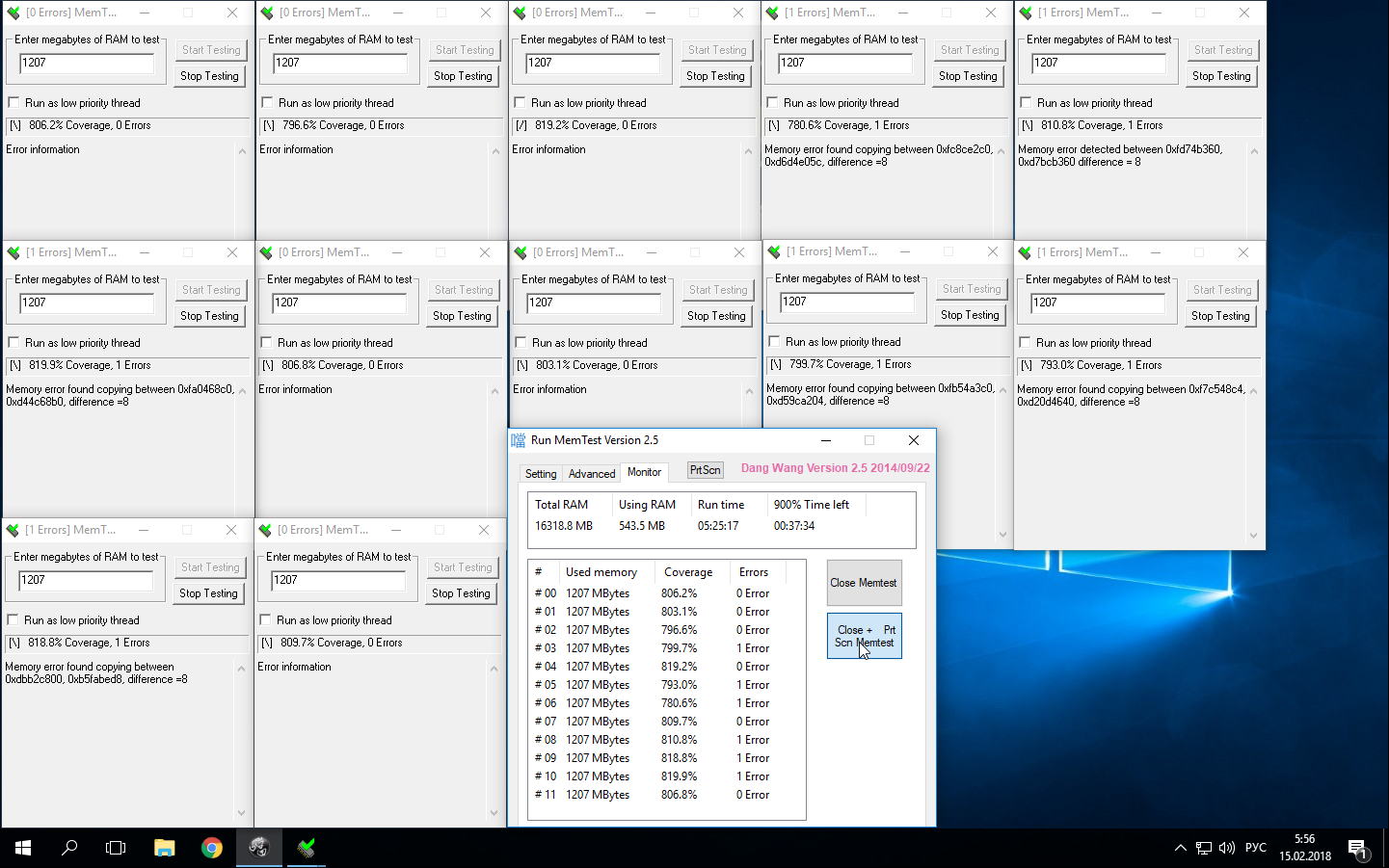Click the MemTest title icon of 796.6% coverage window
Viewport: 1389px width, 868px height.
pos(268,13)
